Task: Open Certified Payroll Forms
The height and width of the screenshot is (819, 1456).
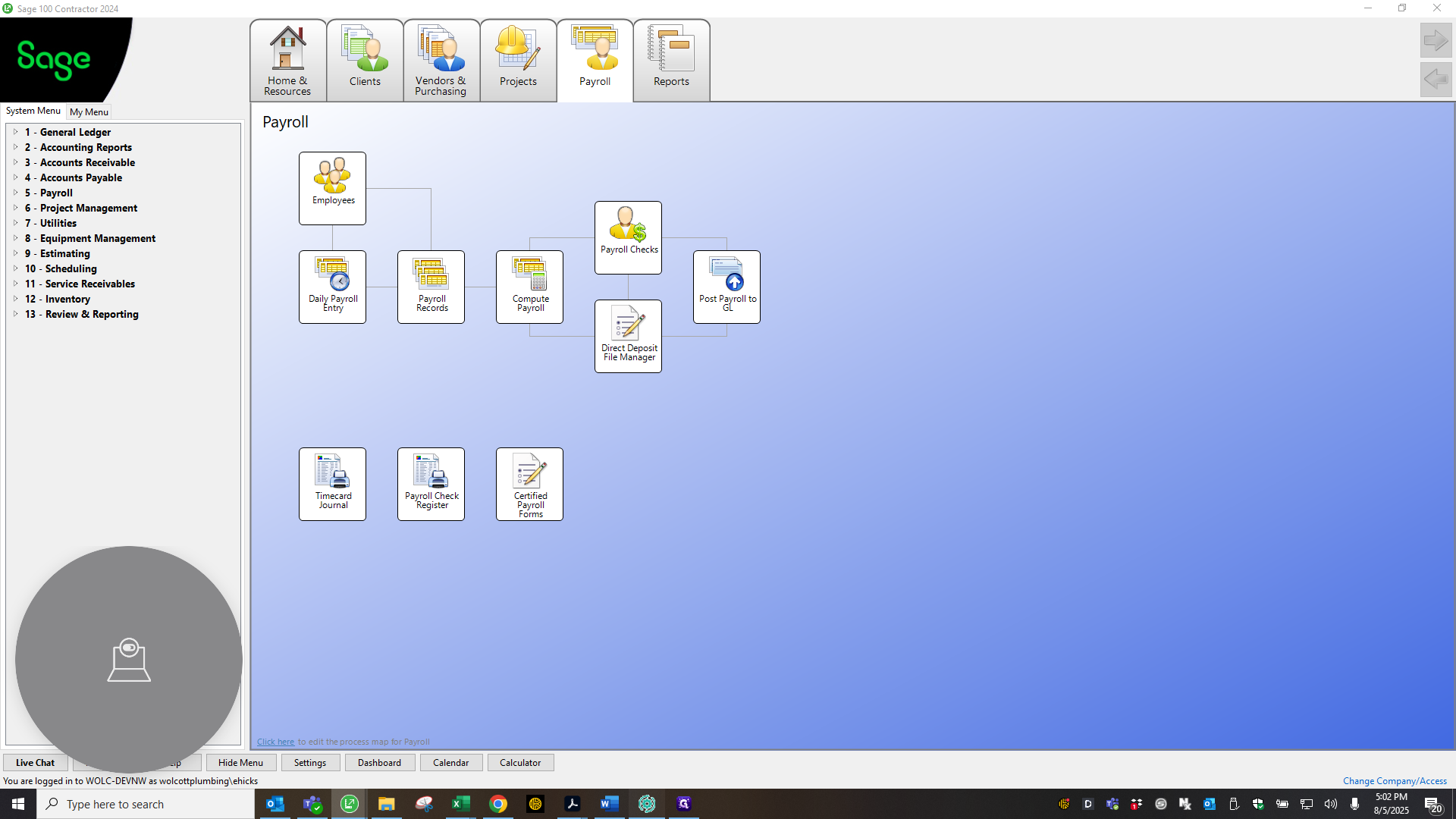Action: coord(529,484)
